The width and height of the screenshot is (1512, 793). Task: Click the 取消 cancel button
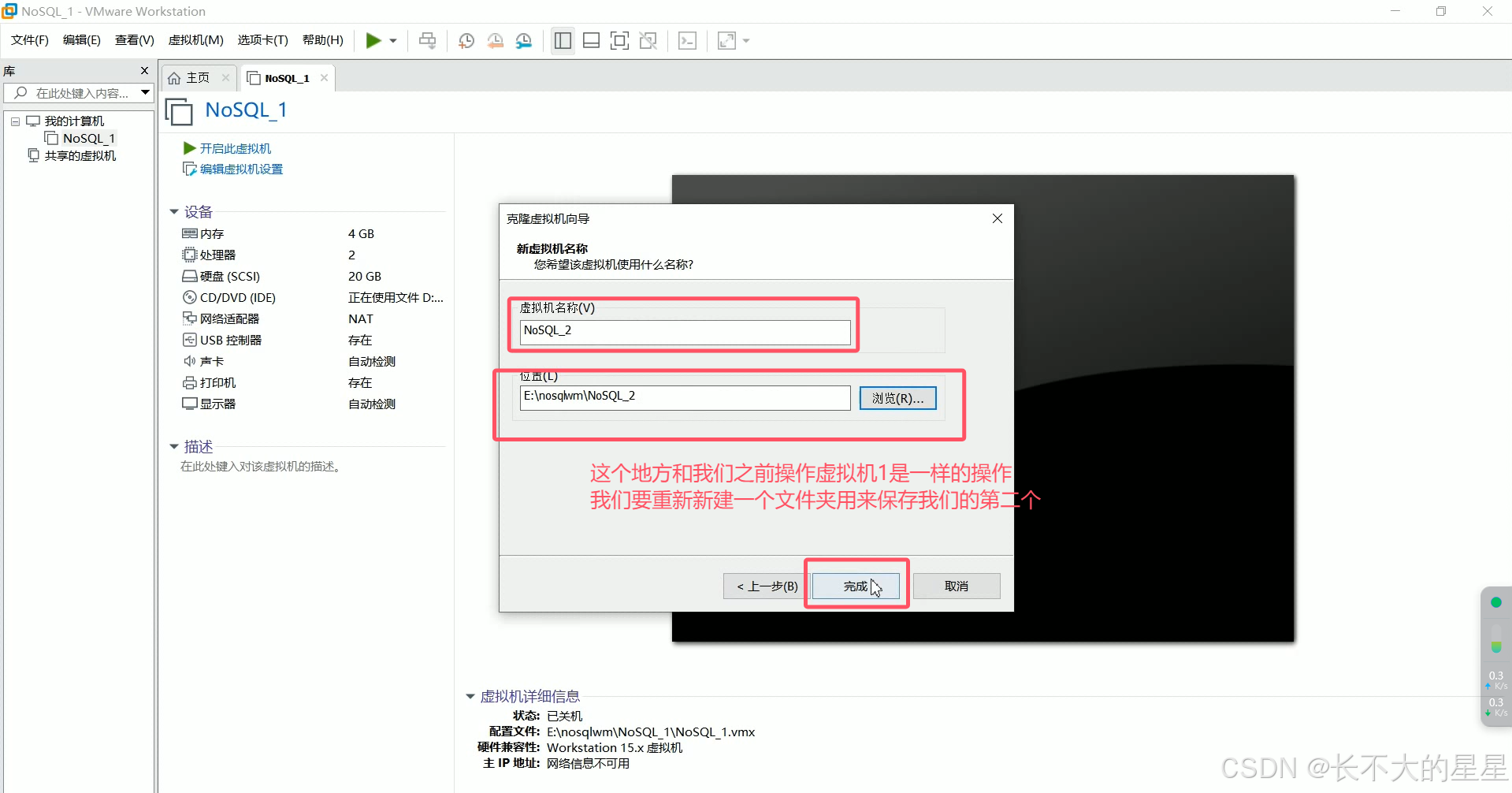tap(957, 586)
